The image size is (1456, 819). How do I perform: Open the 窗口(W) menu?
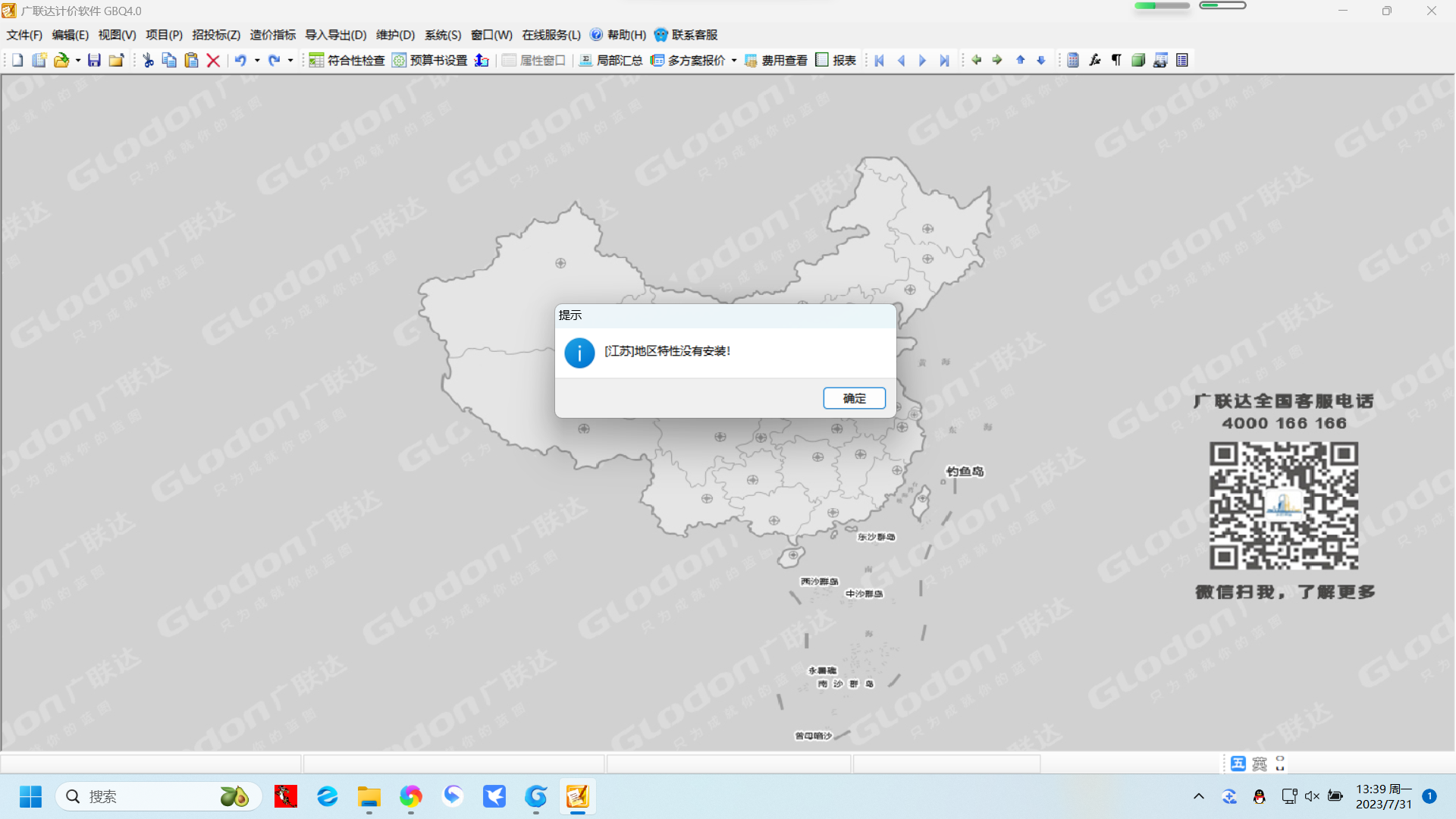491,35
